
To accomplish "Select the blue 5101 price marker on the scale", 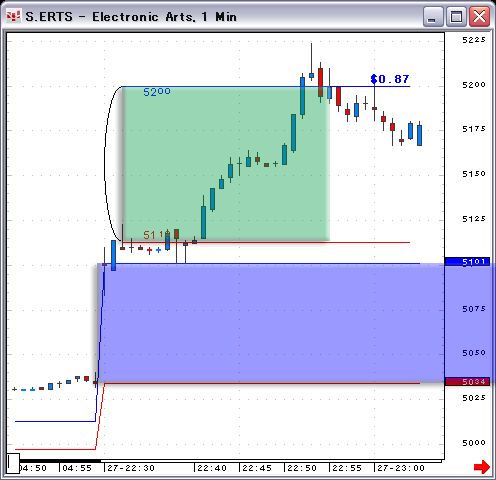I will click(x=467, y=262).
